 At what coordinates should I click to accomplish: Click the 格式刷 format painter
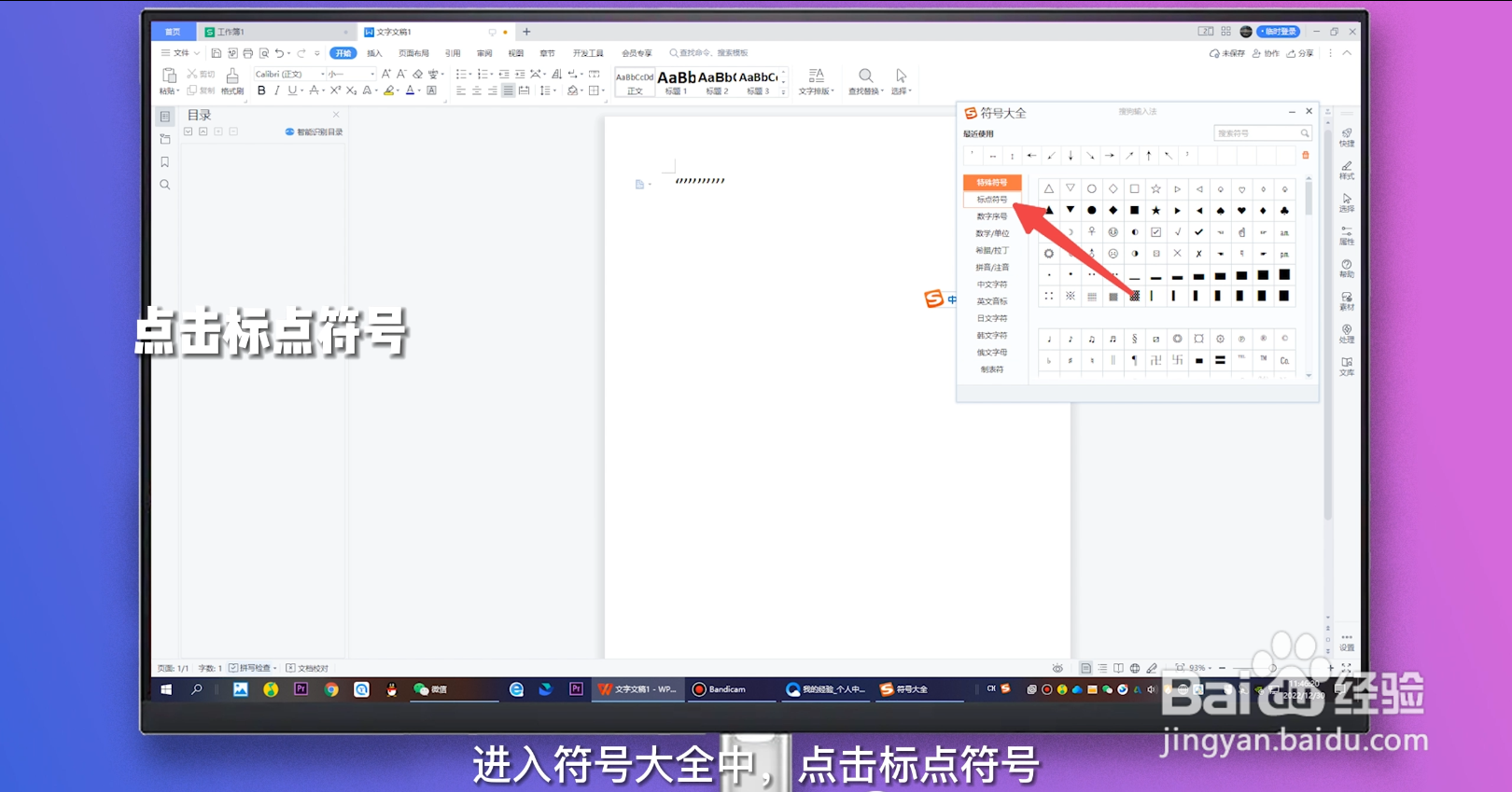click(232, 82)
